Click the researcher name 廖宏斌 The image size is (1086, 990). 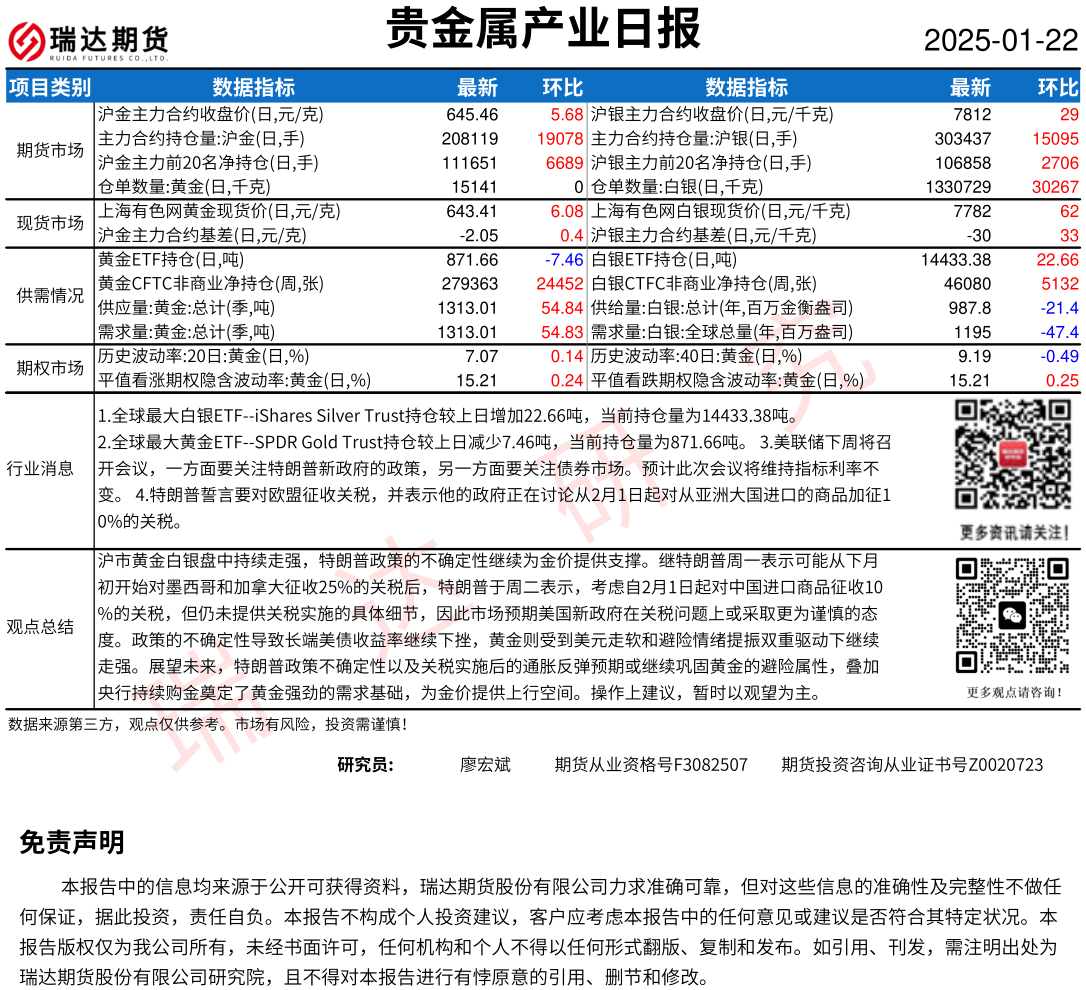pyautogui.click(x=485, y=765)
